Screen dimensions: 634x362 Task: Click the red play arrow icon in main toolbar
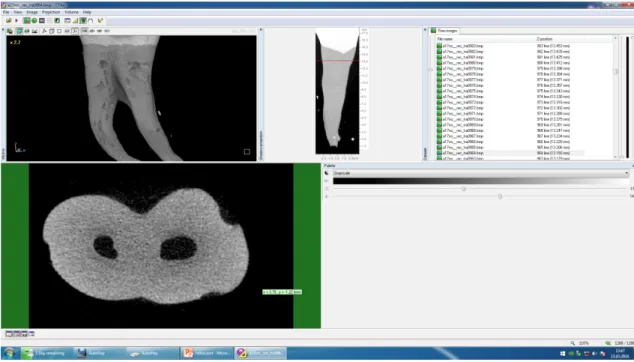click(17, 21)
